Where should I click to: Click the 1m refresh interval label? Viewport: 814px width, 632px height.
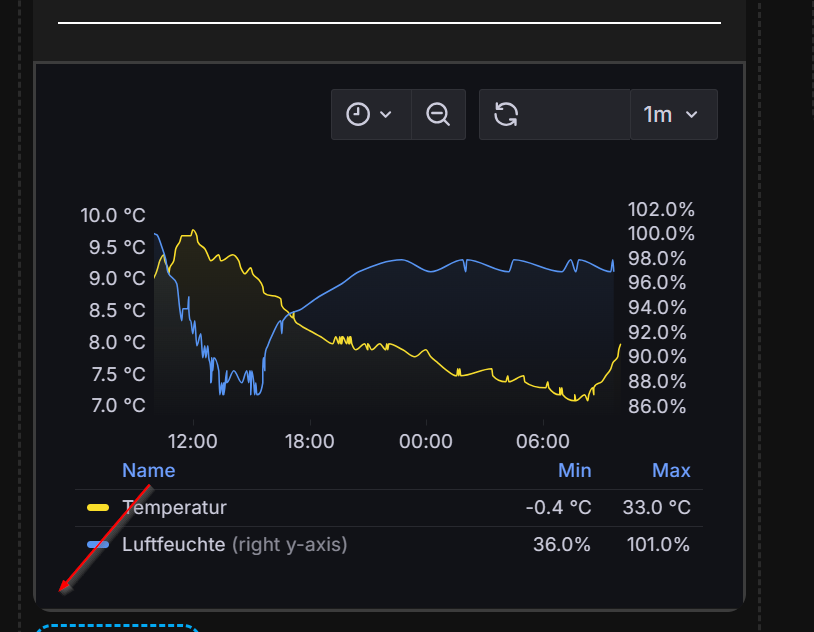point(657,115)
